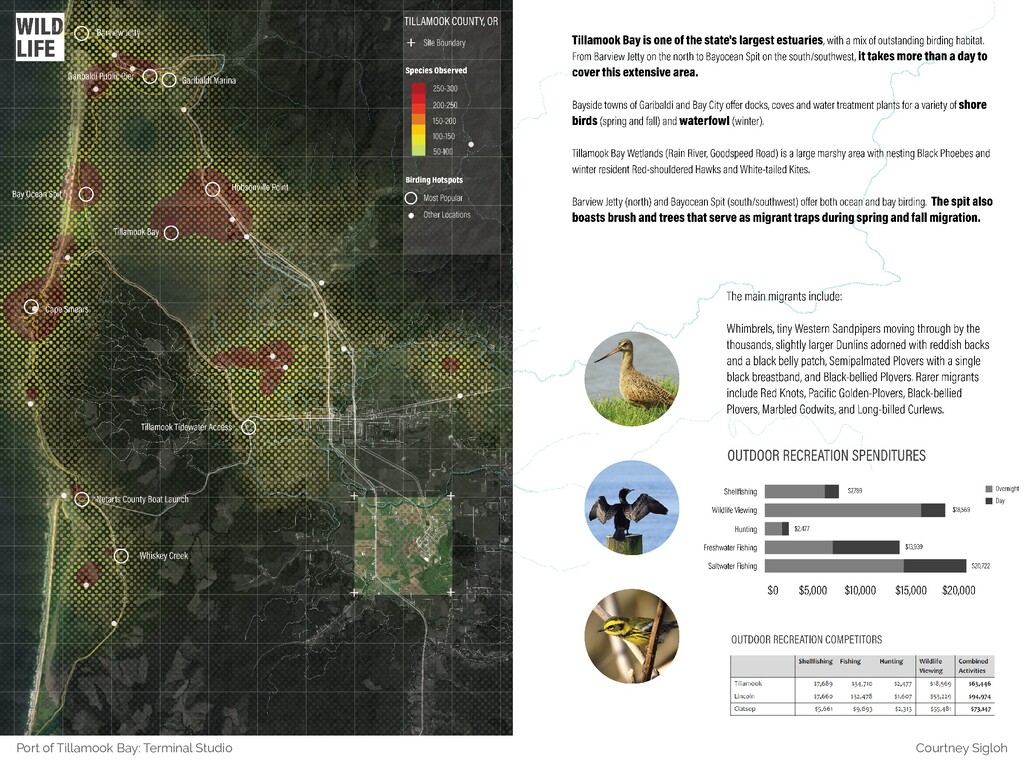
Task: Click the '100-150' species range label
Action: 444,136
